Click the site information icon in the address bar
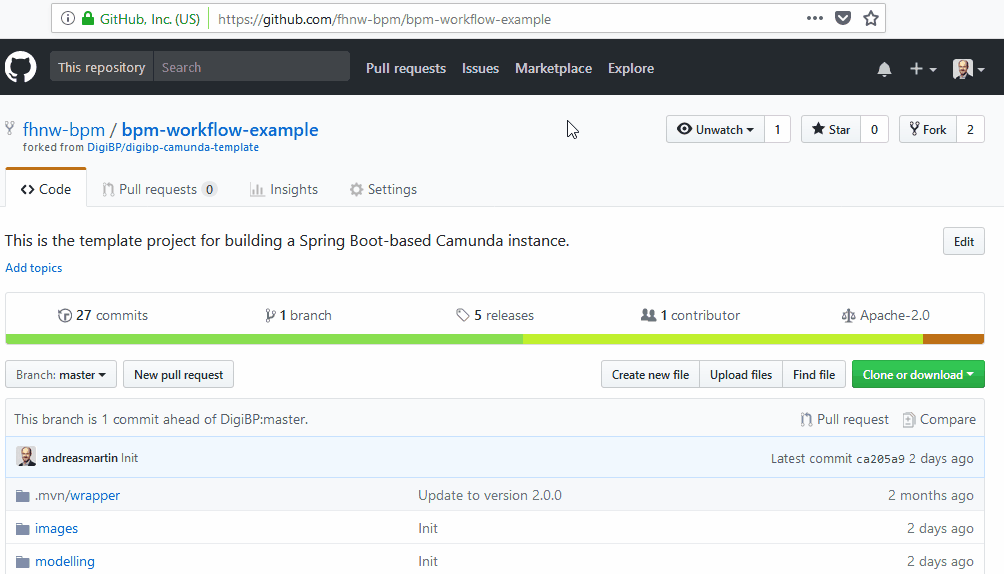This screenshot has height=574, width=1004. coord(68,19)
